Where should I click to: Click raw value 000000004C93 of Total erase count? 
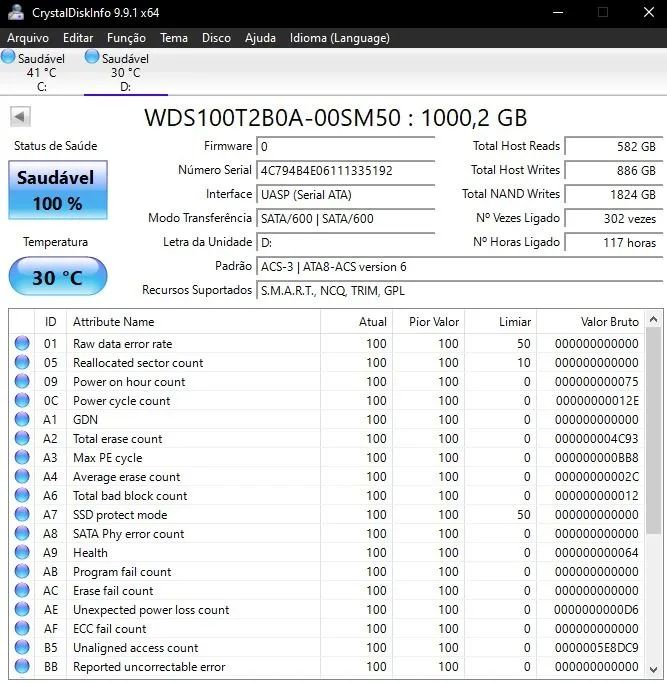pyautogui.click(x=596, y=439)
